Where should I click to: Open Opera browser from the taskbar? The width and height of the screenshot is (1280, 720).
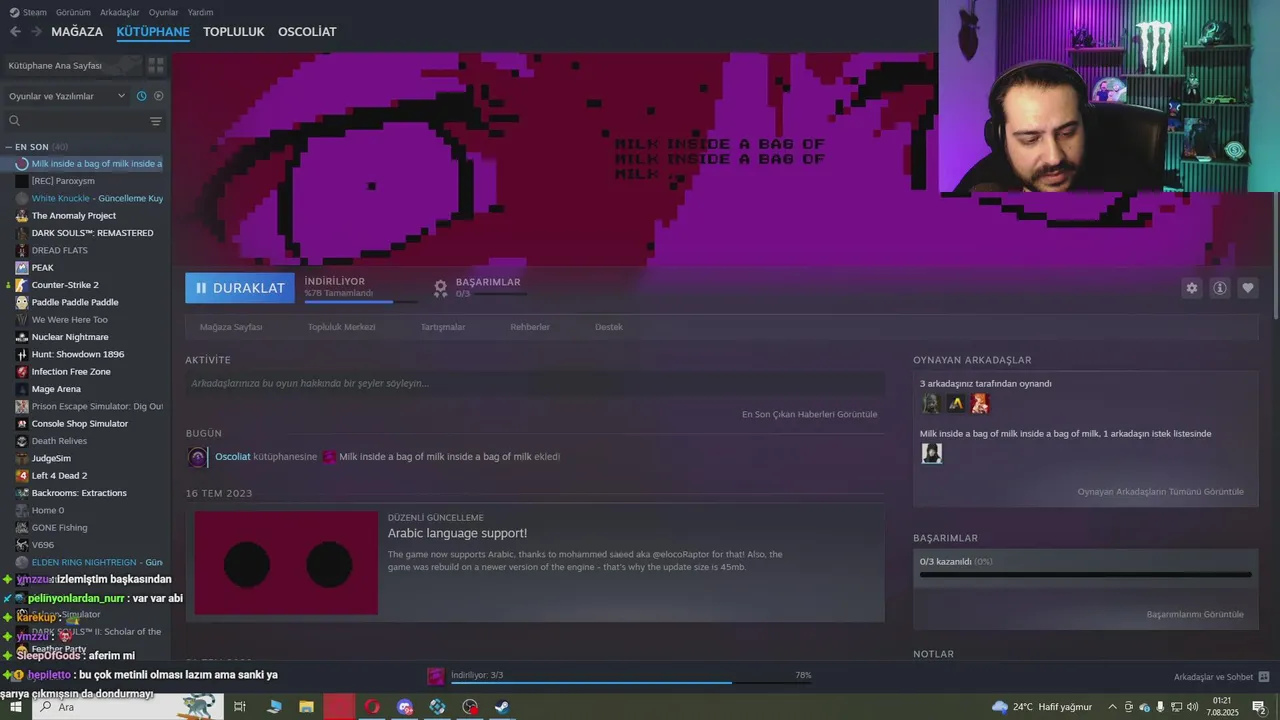(x=372, y=707)
